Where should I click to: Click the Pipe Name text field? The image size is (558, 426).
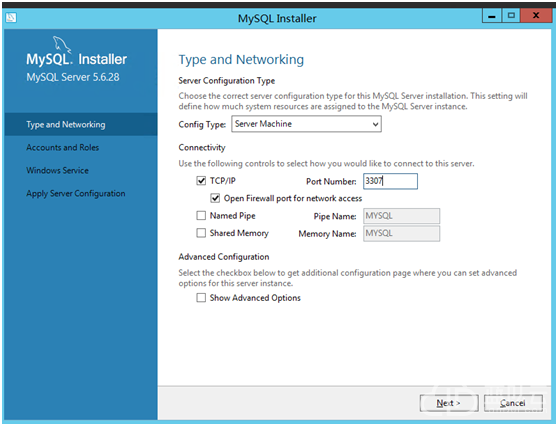(x=401, y=216)
